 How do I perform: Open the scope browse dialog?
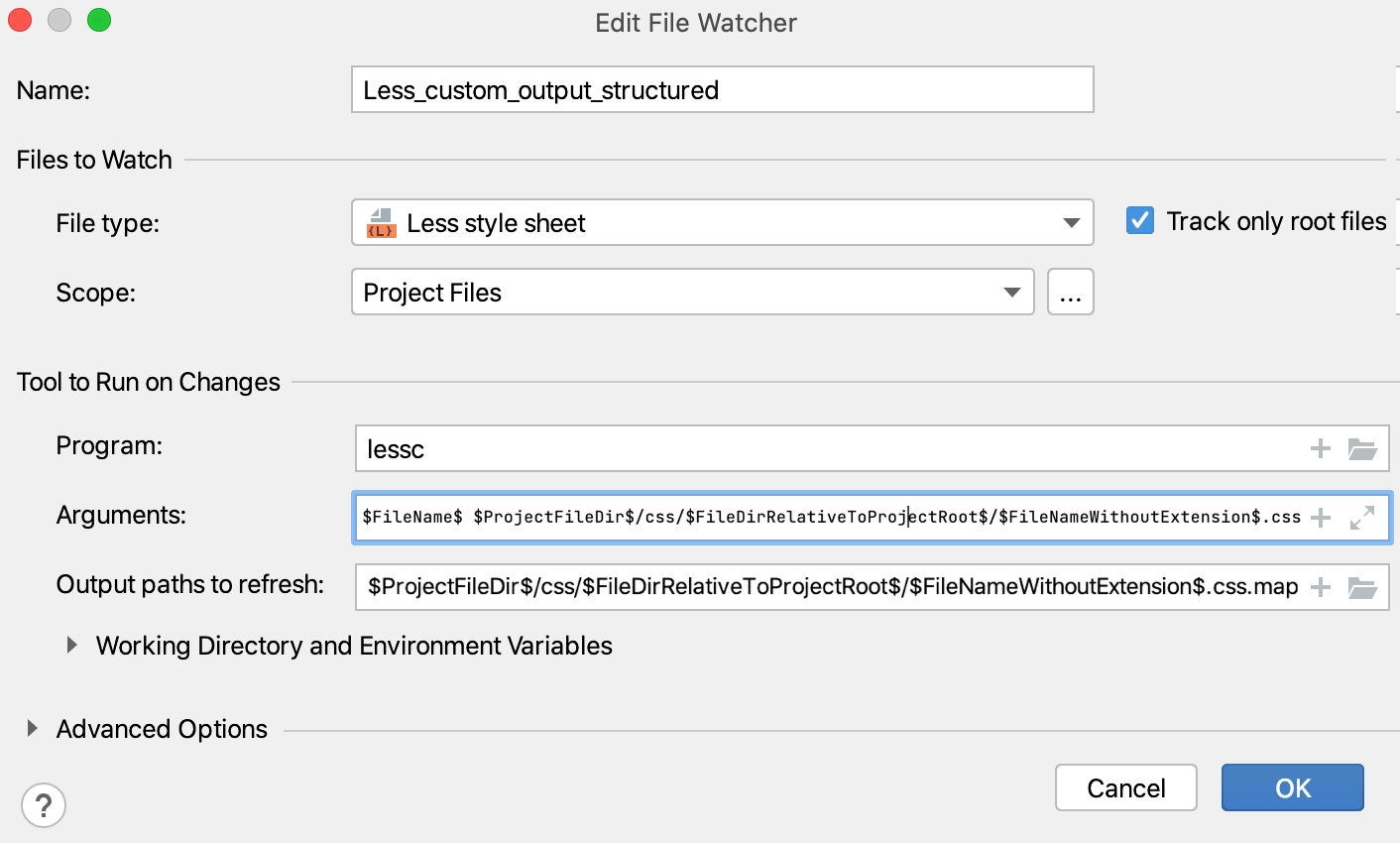click(x=1071, y=292)
